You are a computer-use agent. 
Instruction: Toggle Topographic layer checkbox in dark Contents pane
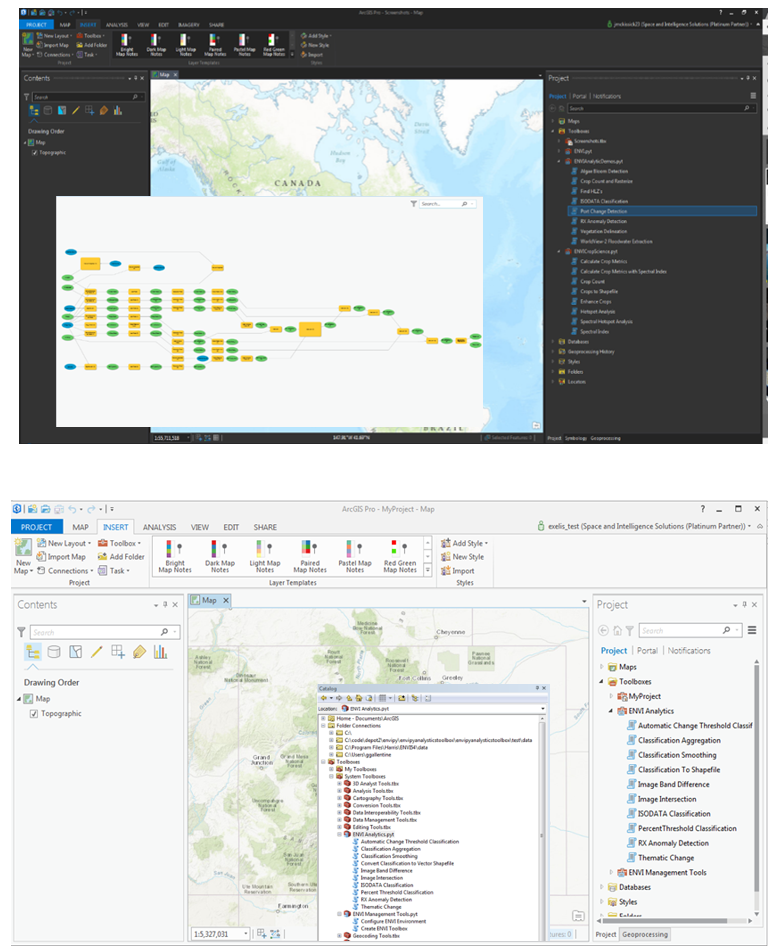click(x=35, y=152)
